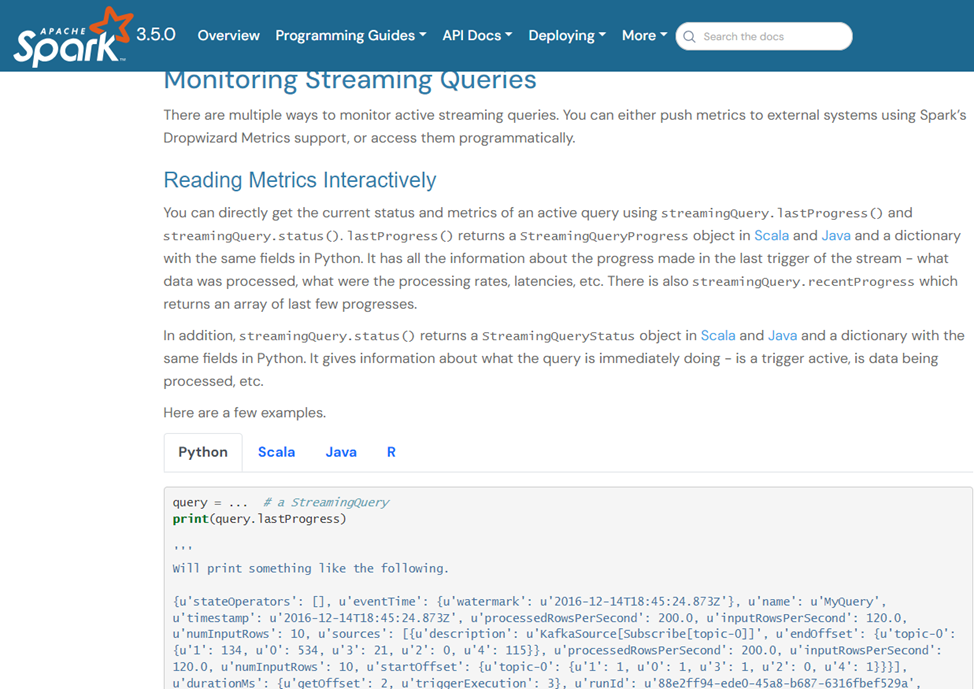Click the 3.5.0 version label
The image size is (974, 689).
tap(156, 34)
